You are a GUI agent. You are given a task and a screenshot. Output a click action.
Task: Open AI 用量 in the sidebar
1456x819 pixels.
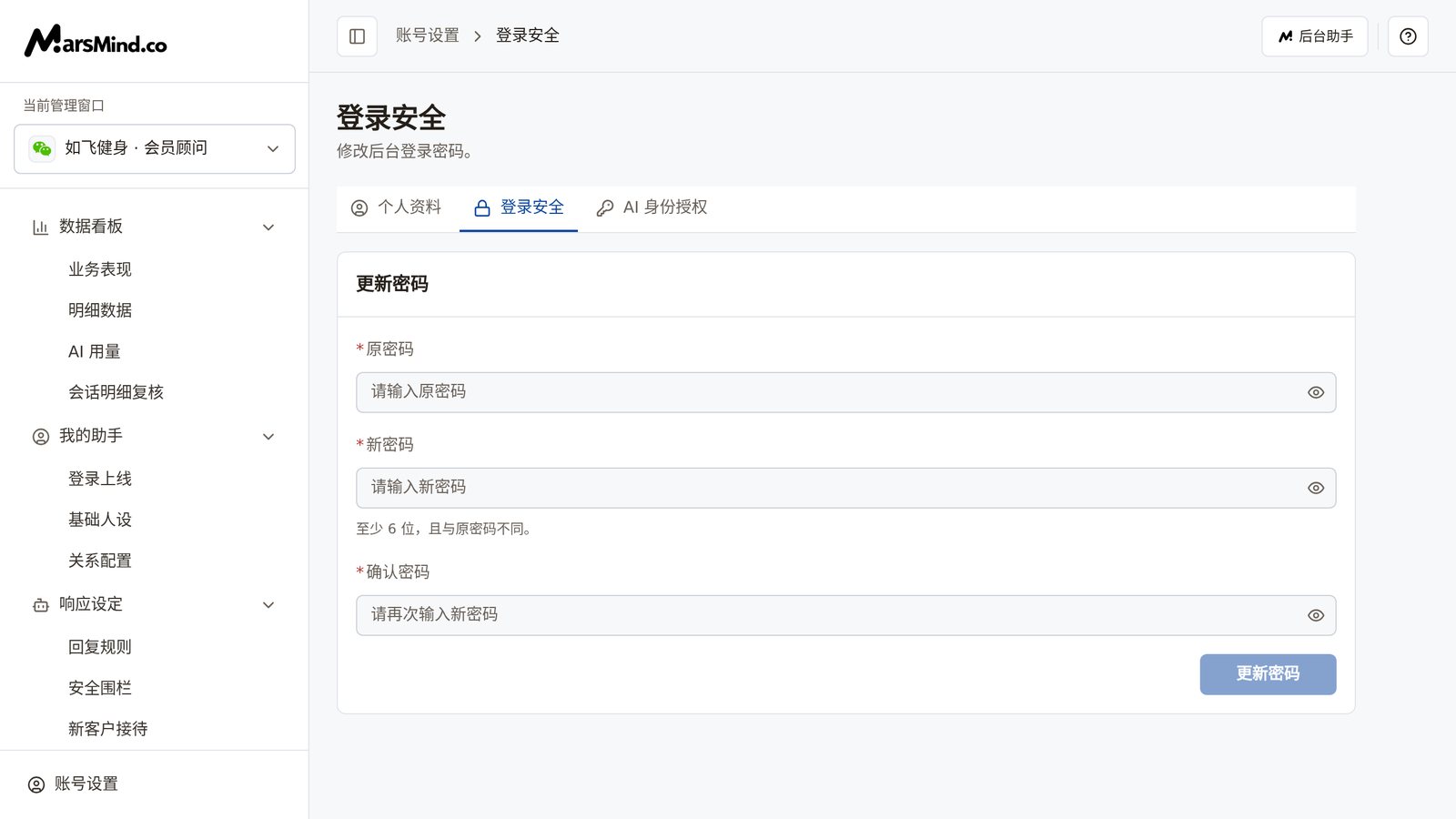[x=95, y=351]
